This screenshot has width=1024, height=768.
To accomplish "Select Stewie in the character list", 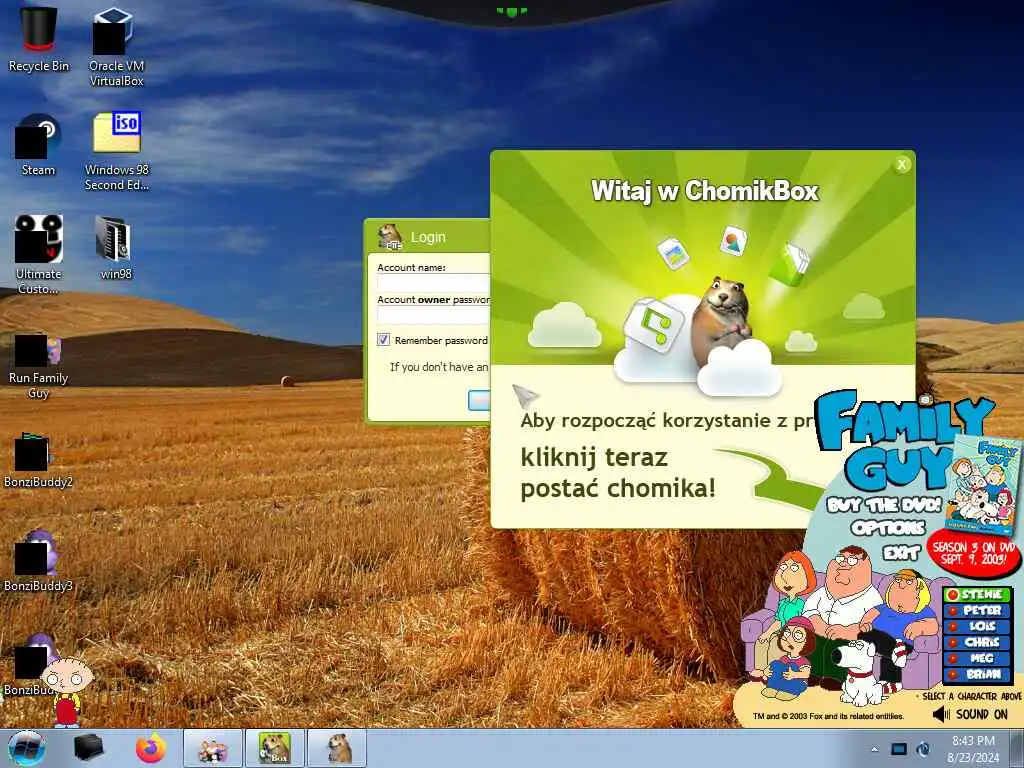I will coord(978,594).
